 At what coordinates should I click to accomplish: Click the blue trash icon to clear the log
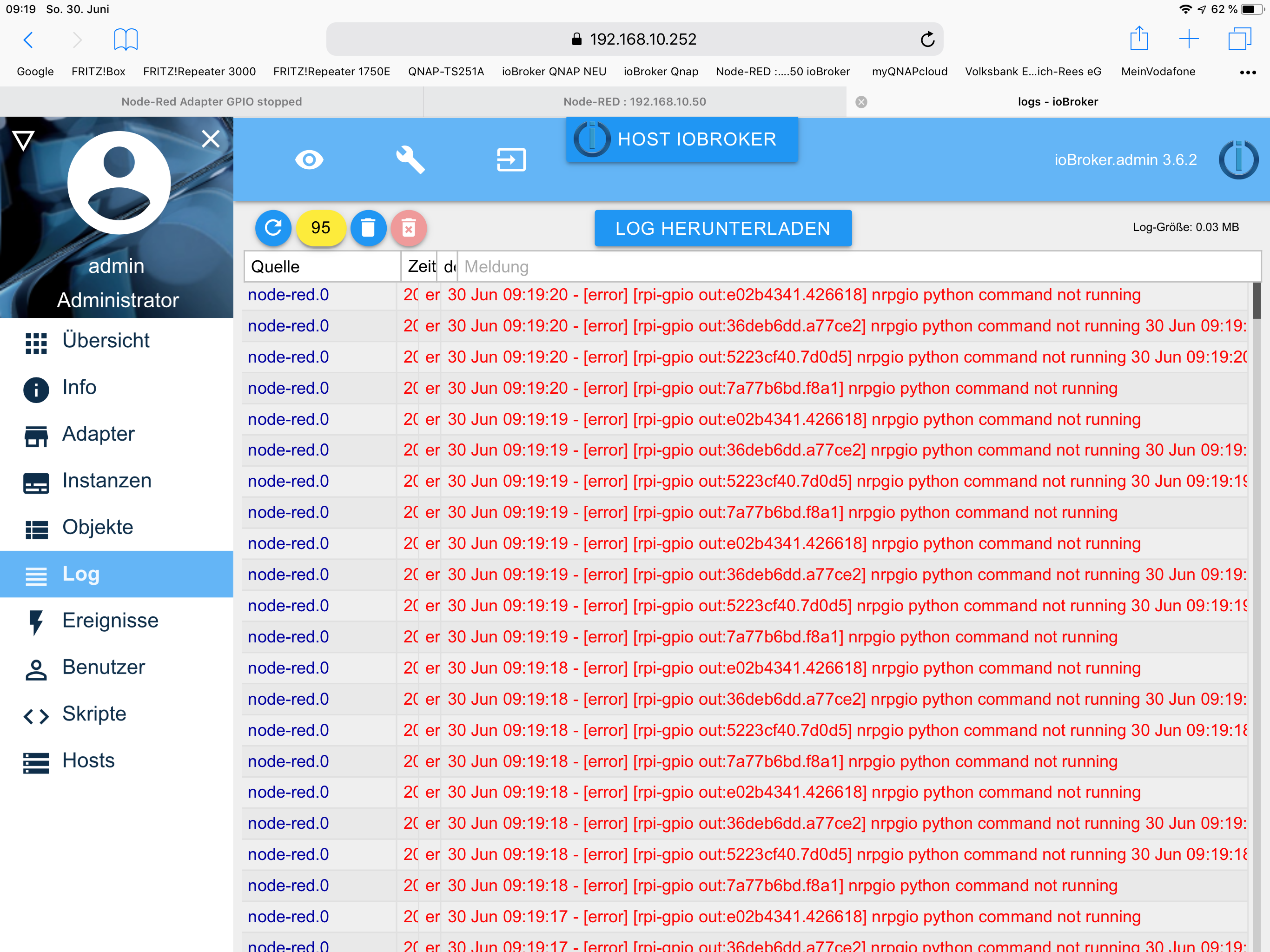(368, 228)
